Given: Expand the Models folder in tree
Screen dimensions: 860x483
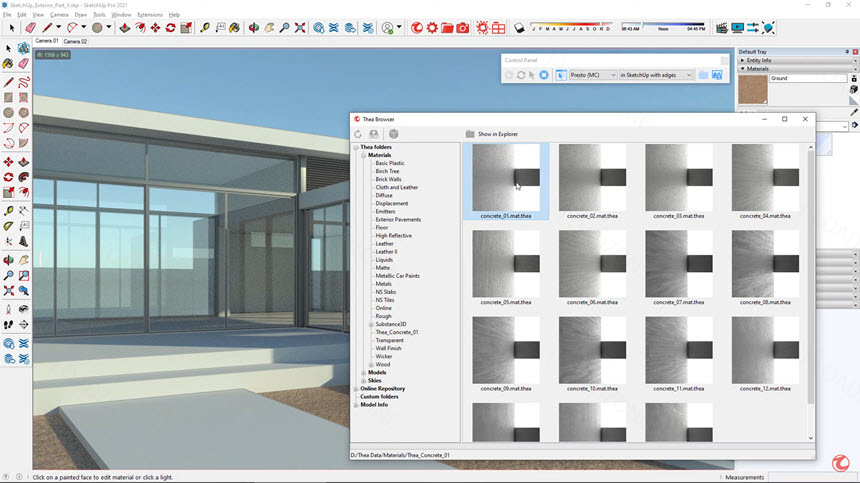Looking at the screenshot, I should [363, 373].
